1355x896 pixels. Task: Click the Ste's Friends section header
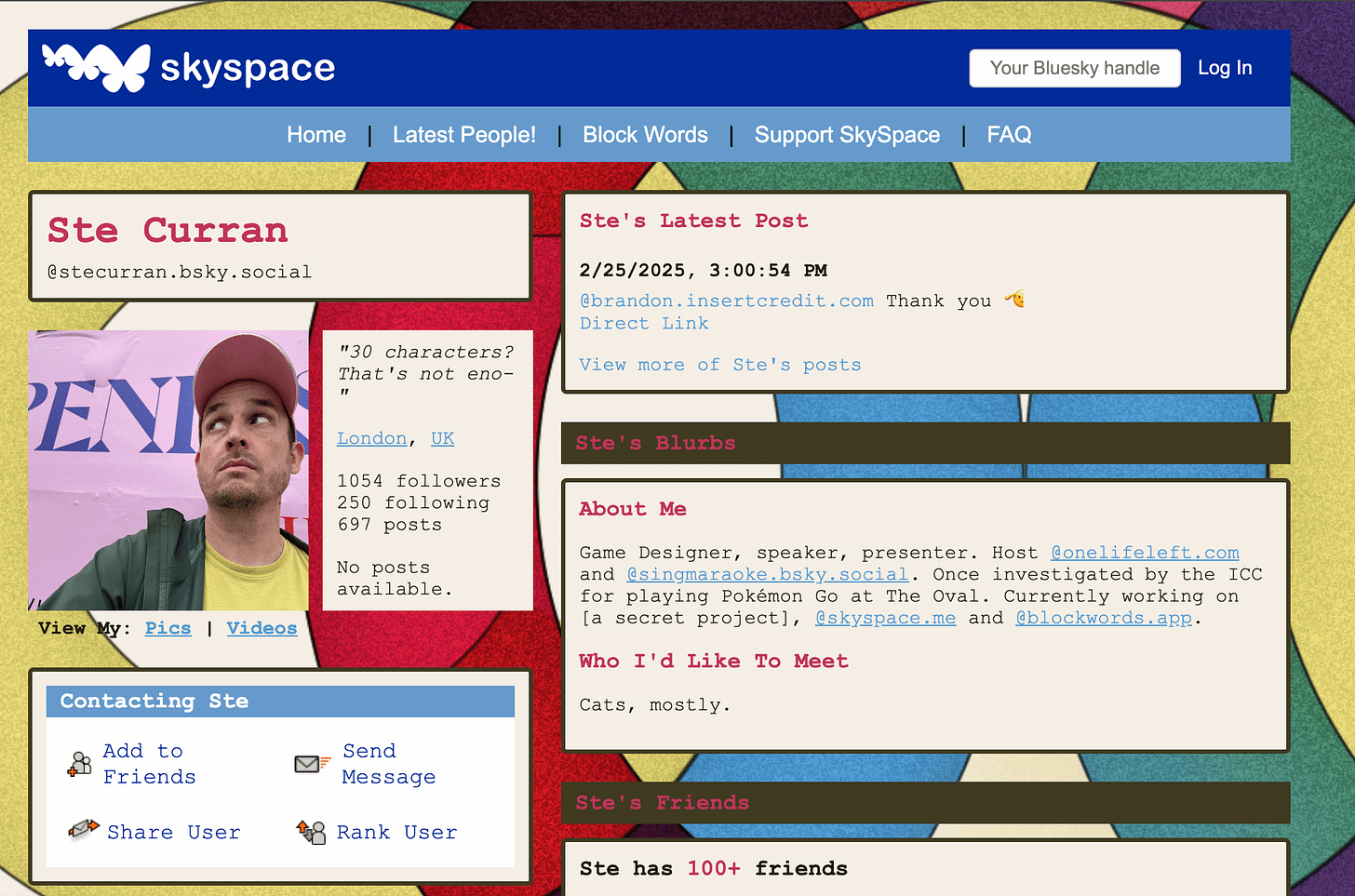[x=925, y=803]
